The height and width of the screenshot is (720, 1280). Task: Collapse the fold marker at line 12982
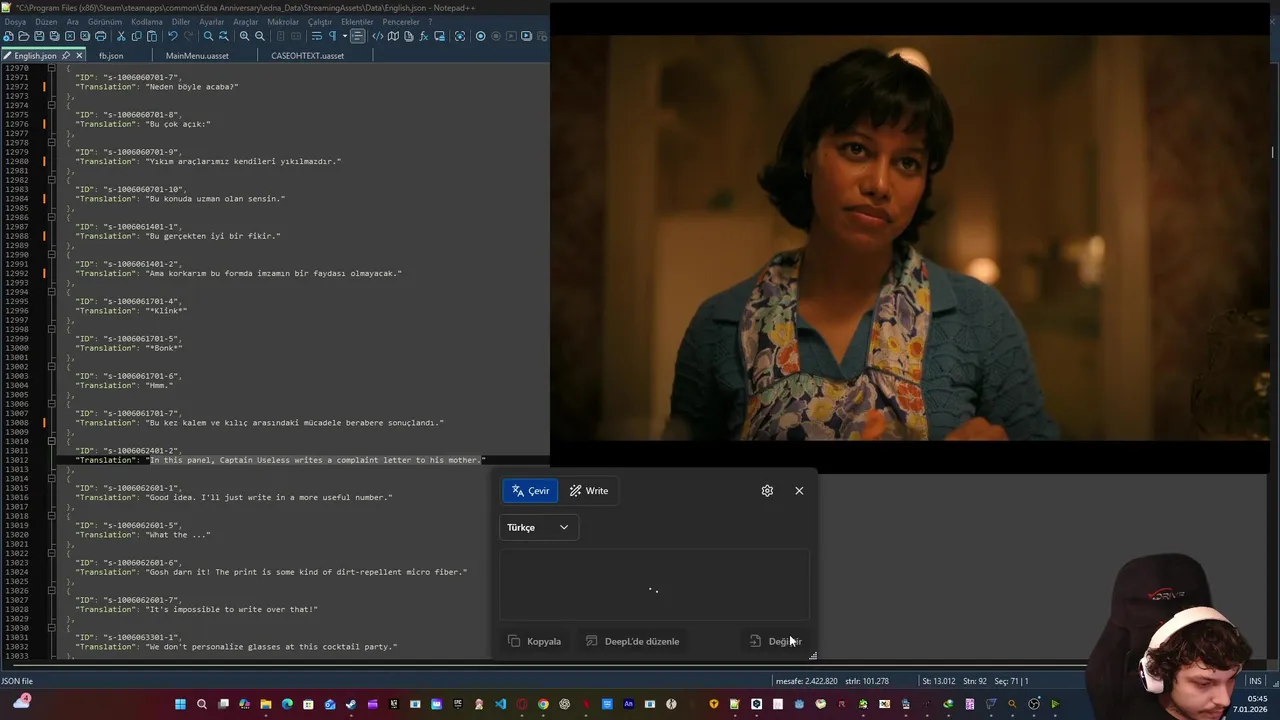[x=52, y=180]
